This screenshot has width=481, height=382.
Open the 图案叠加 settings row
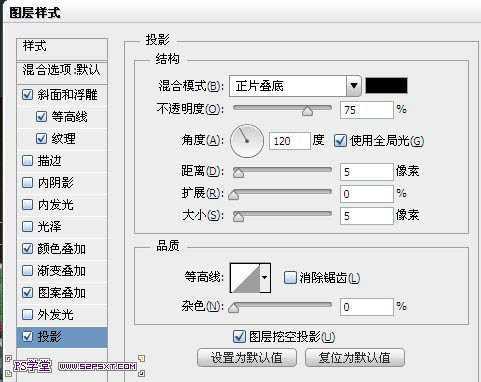point(62,293)
